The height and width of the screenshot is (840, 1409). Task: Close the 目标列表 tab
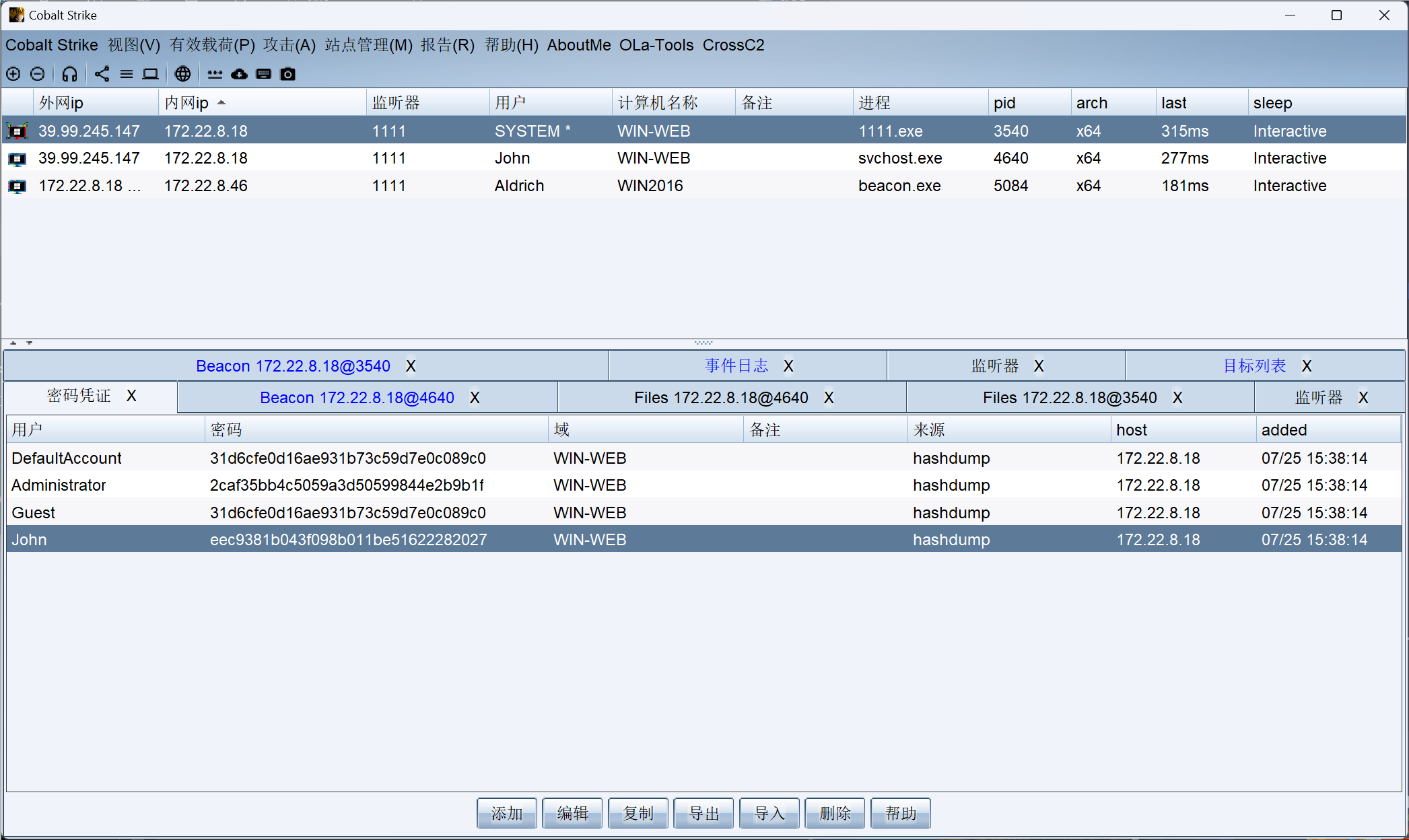[1307, 366]
